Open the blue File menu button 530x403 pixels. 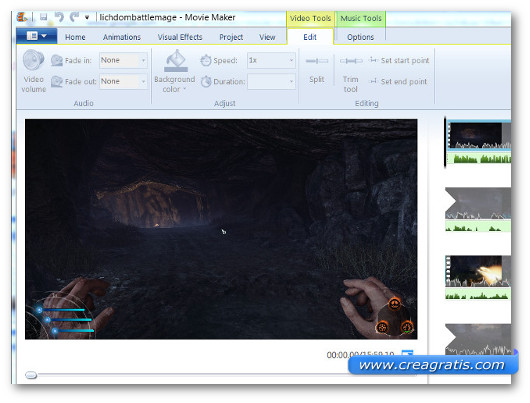(37, 36)
